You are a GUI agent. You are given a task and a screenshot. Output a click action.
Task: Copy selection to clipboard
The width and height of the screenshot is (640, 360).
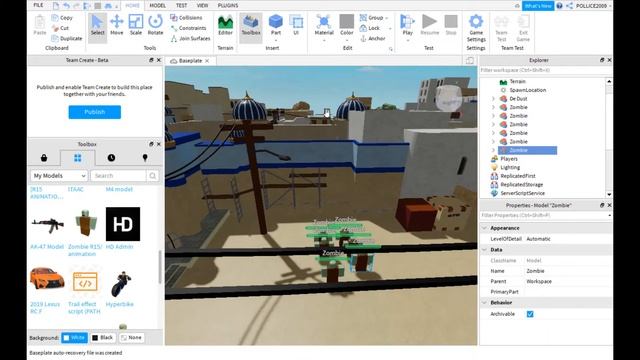(x=62, y=18)
